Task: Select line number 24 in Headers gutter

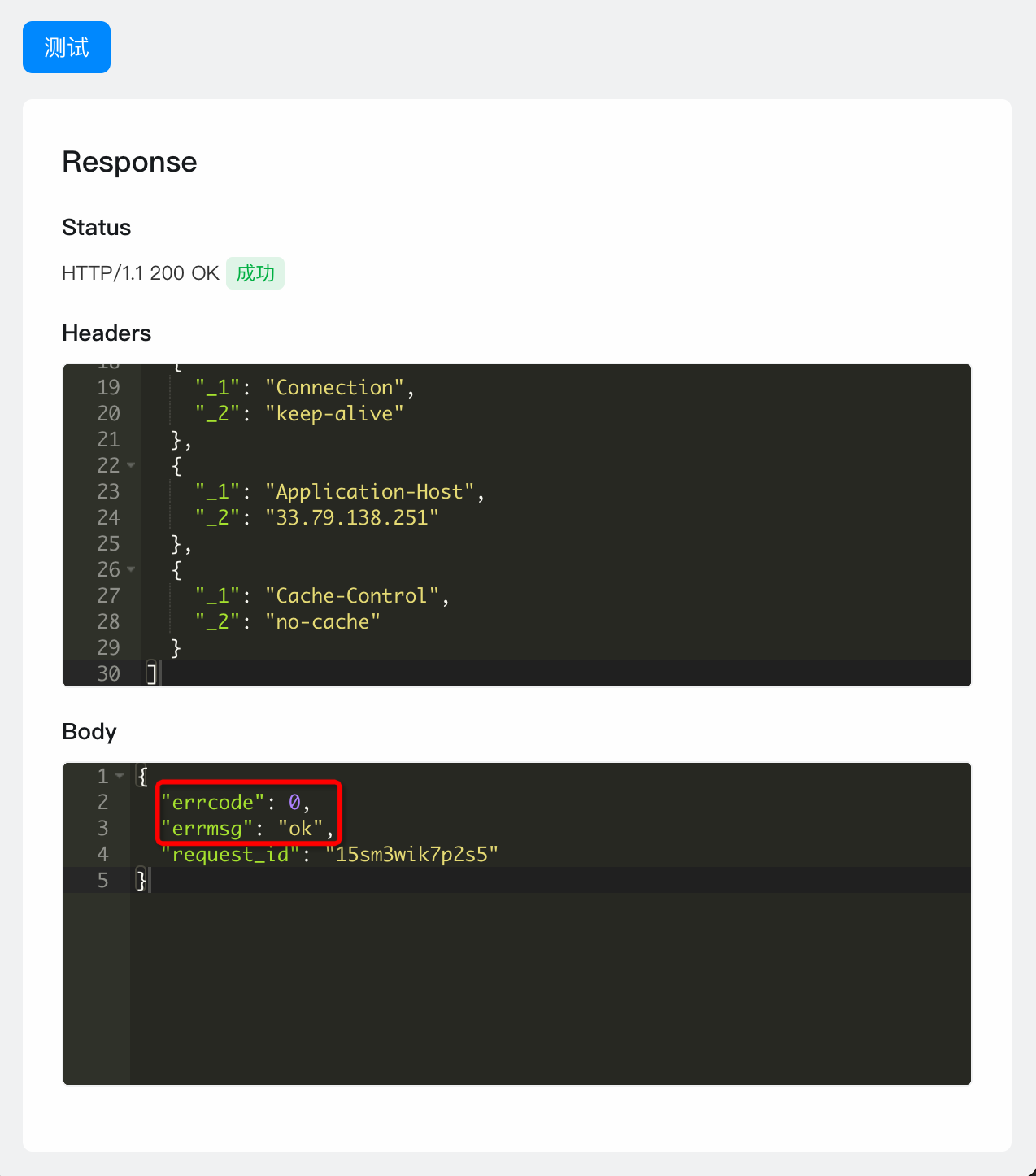Action: (x=108, y=518)
